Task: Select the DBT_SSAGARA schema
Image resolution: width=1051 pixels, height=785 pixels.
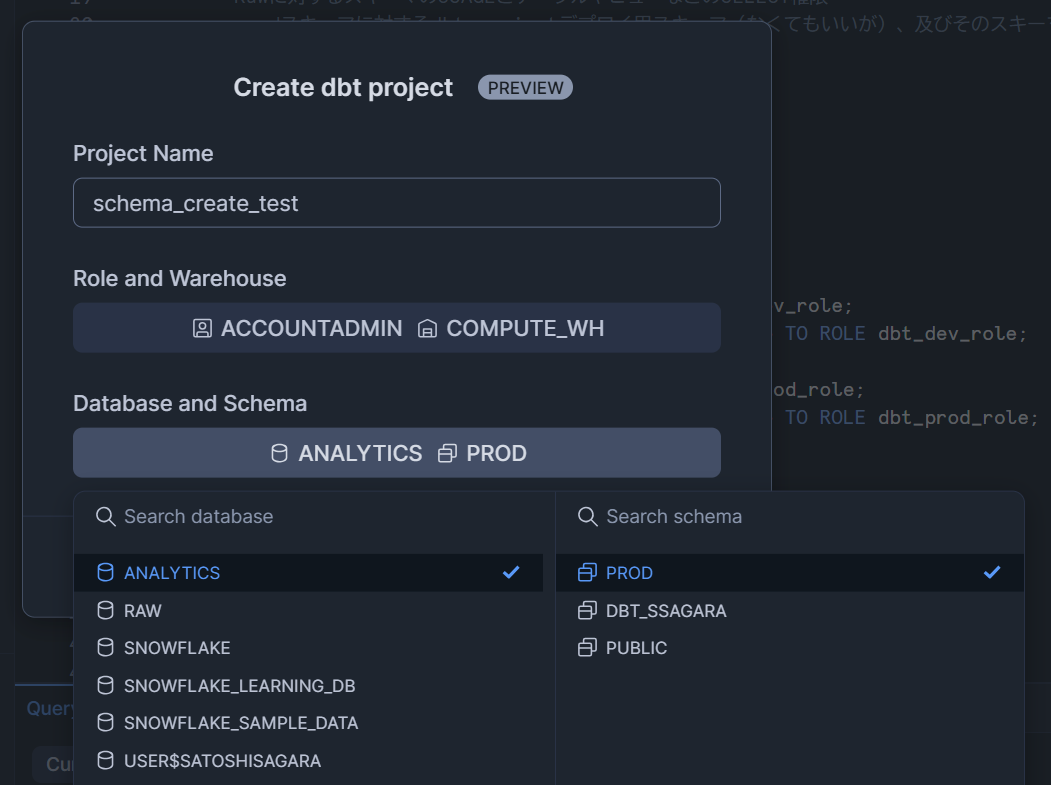Action: (666, 610)
